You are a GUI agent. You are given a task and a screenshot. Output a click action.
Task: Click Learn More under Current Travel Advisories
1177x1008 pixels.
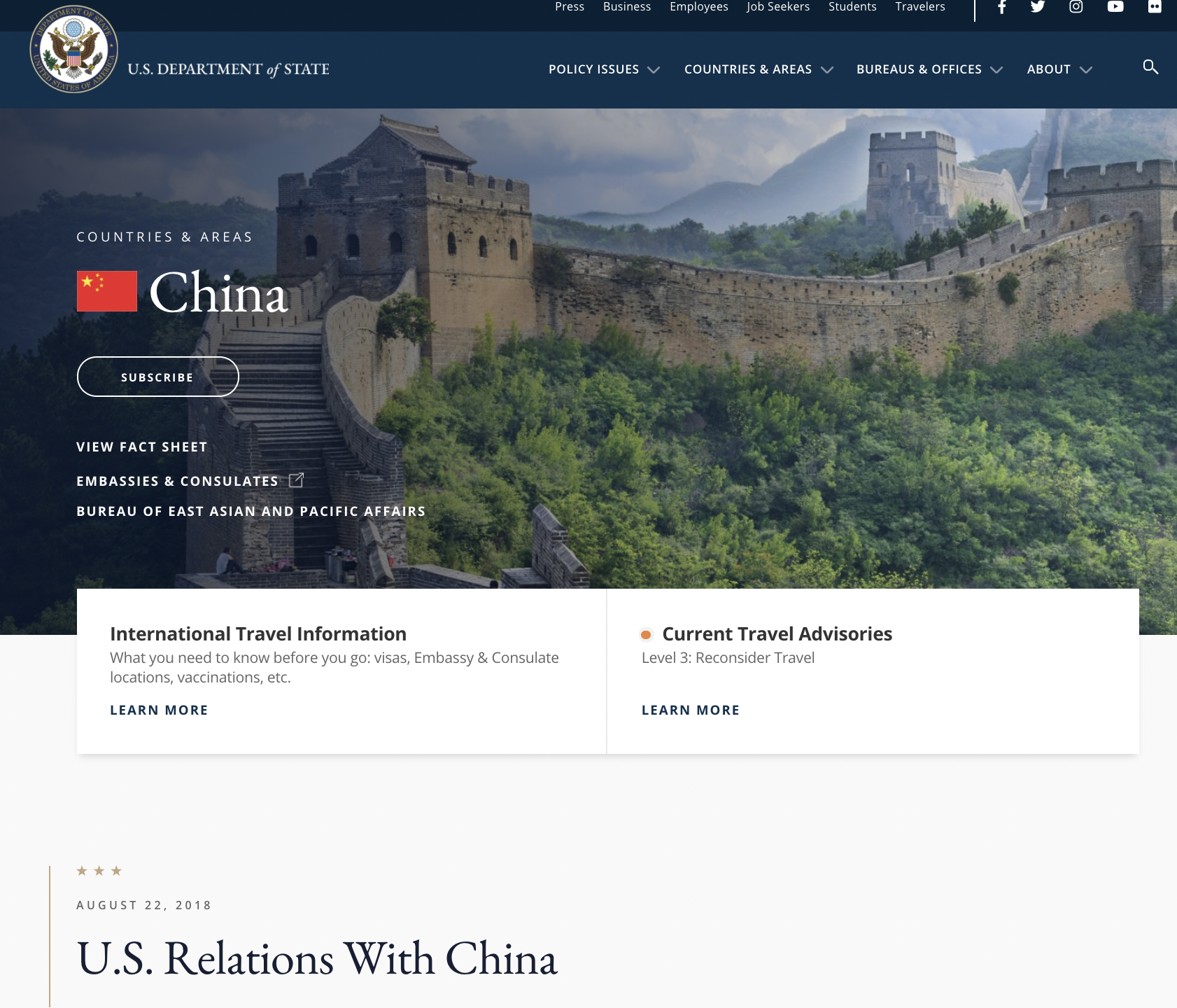pos(691,710)
